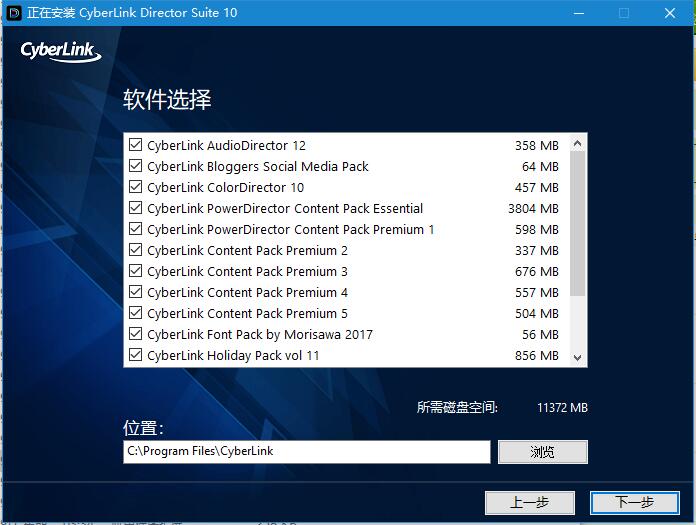Toggle Font Pack by Morisawa 2017 checkbox

coord(135,334)
